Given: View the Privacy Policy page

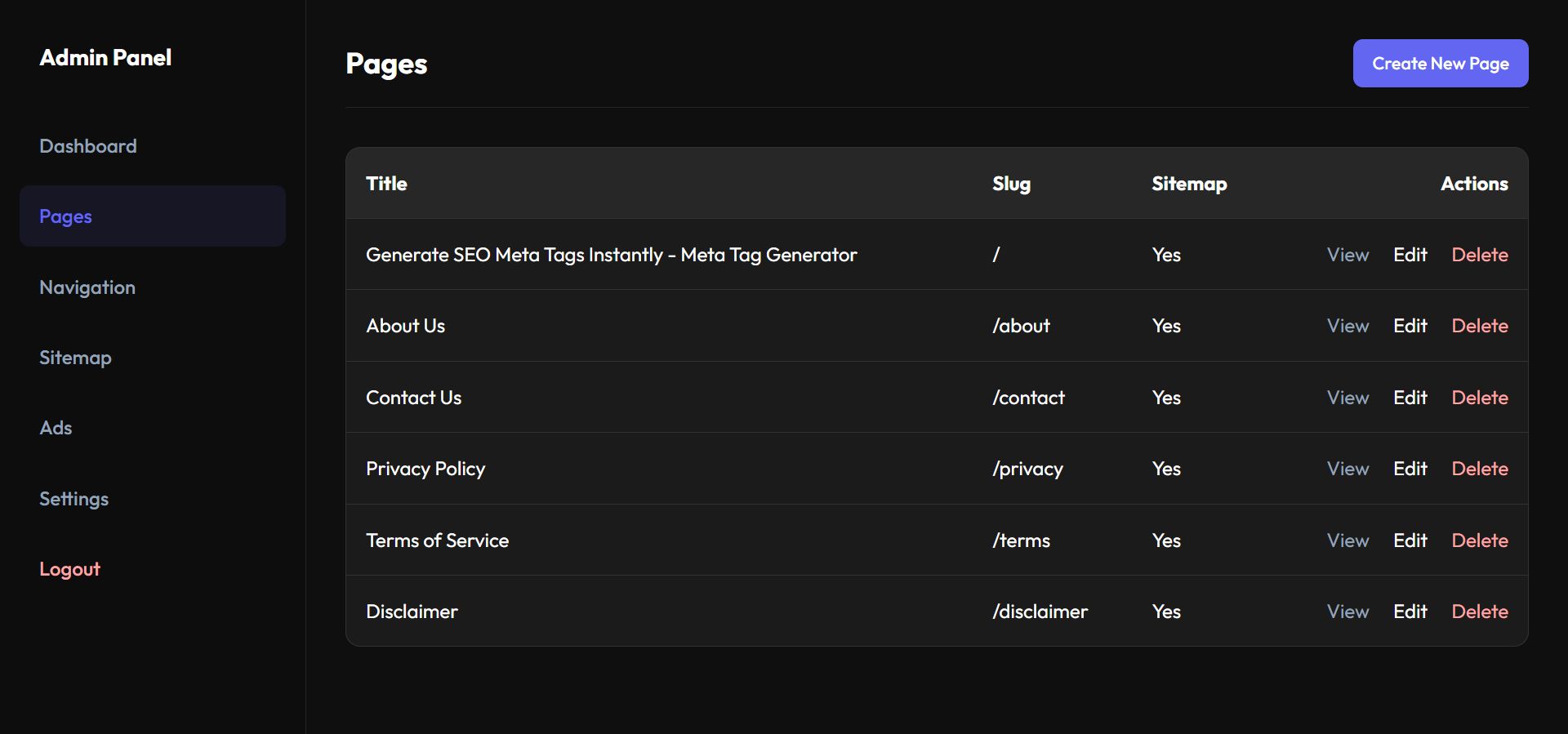Looking at the screenshot, I should pos(1347,469).
